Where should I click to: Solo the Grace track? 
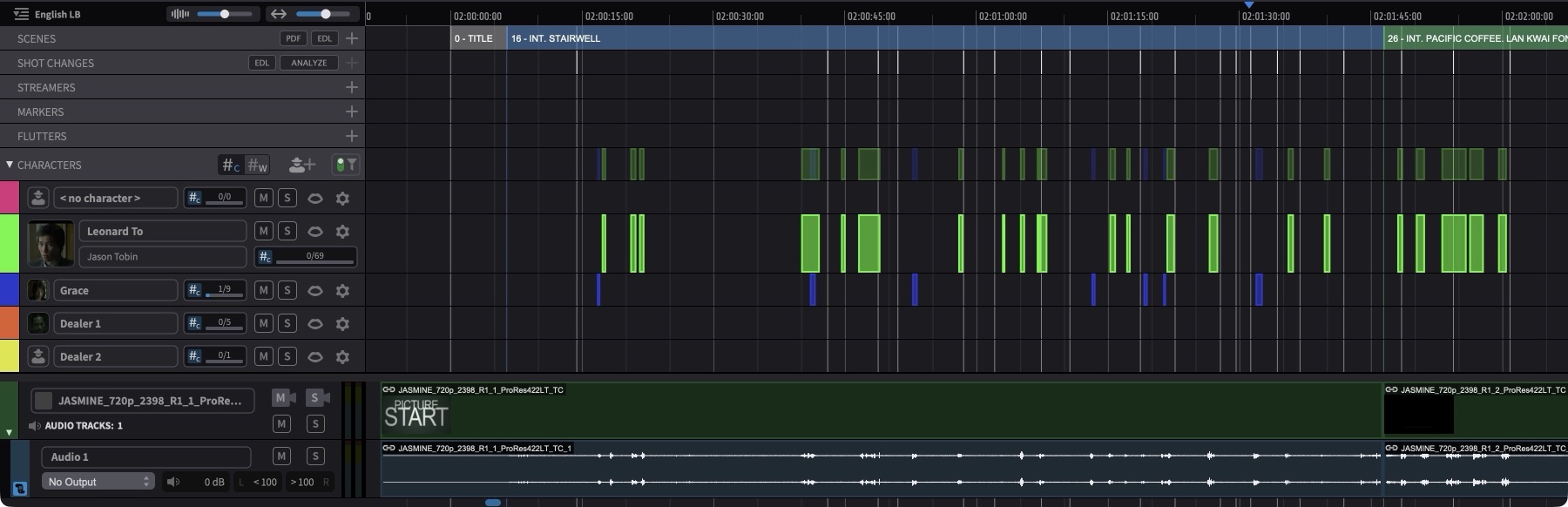[287, 290]
